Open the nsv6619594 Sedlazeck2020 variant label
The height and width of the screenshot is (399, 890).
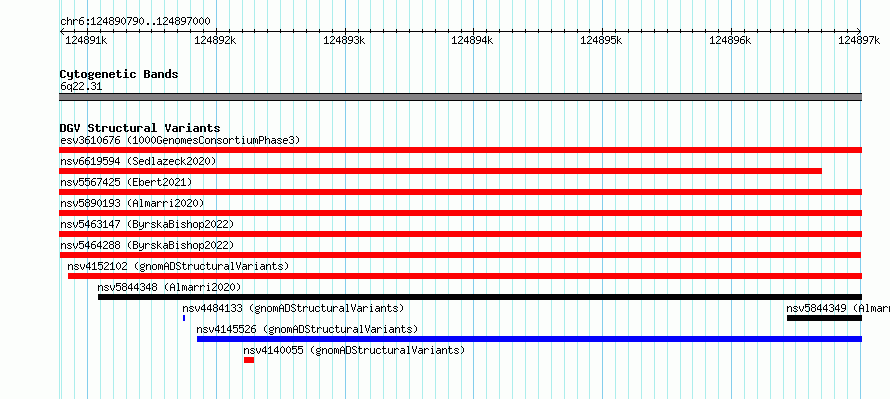point(138,161)
